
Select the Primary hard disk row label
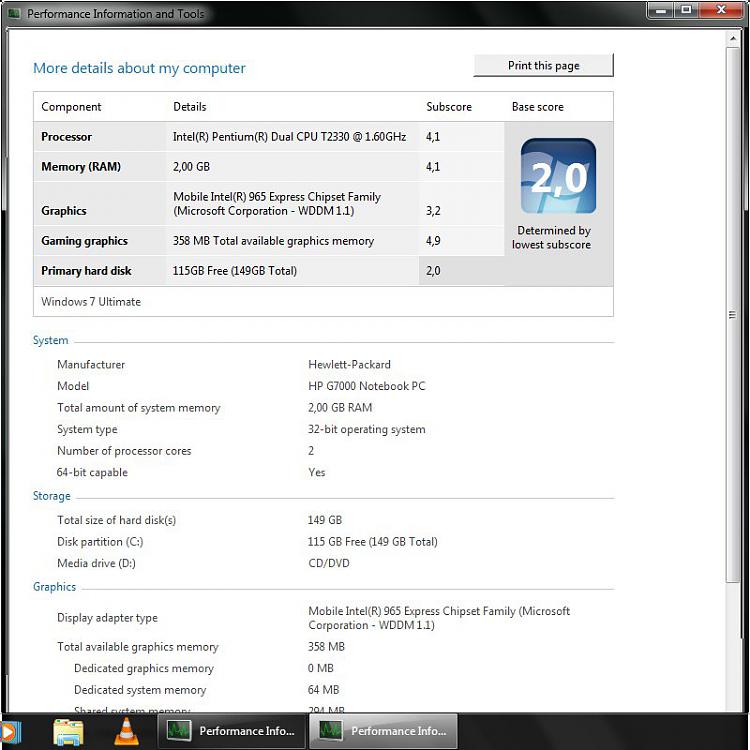[86, 271]
